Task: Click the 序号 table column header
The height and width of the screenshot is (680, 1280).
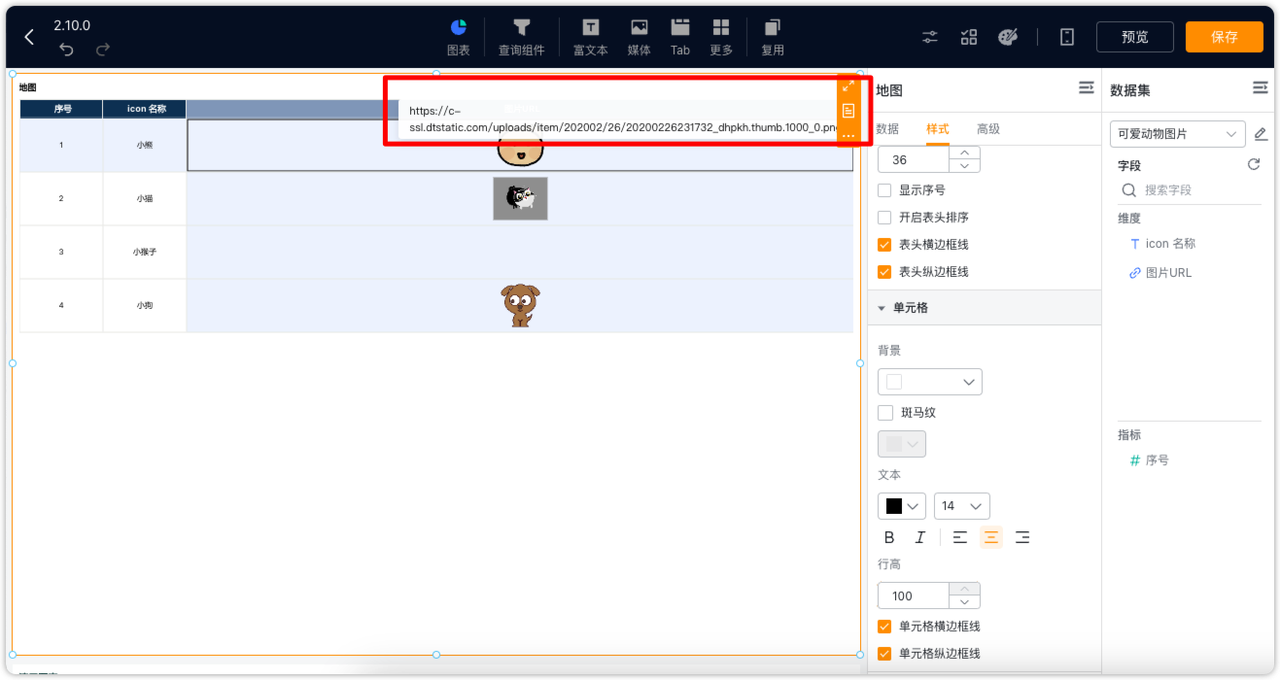Action: [61, 109]
